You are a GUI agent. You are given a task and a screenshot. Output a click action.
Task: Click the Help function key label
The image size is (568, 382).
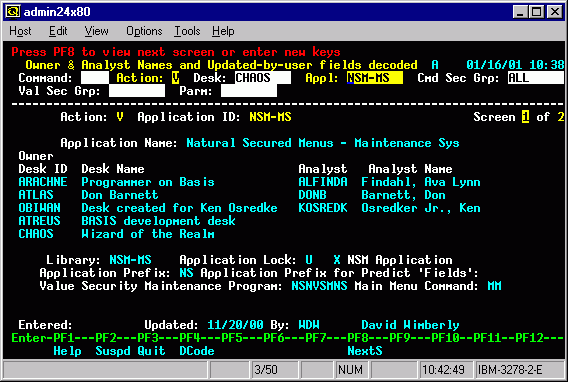coord(67,351)
